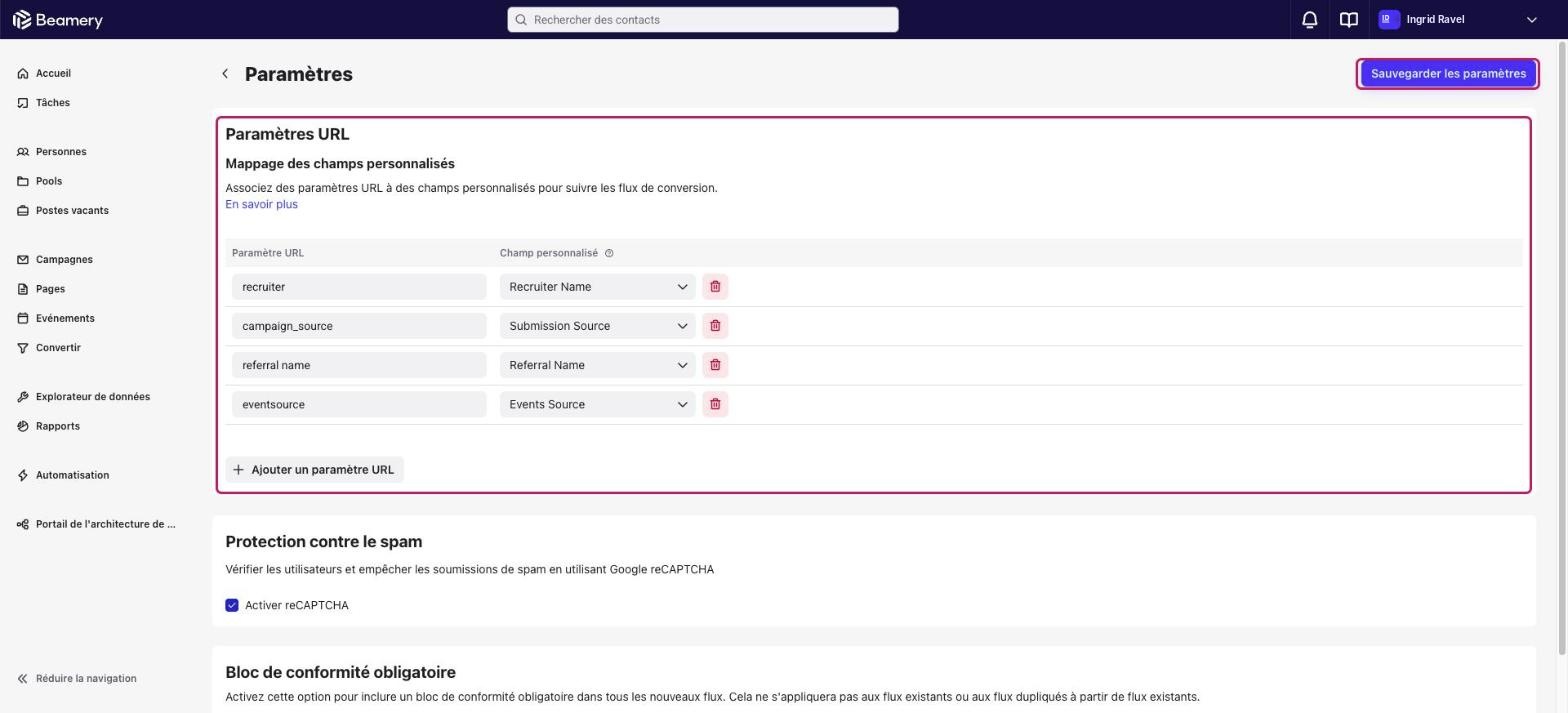
Task: Focus the Rechercher des contacts field
Action: tap(703, 20)
